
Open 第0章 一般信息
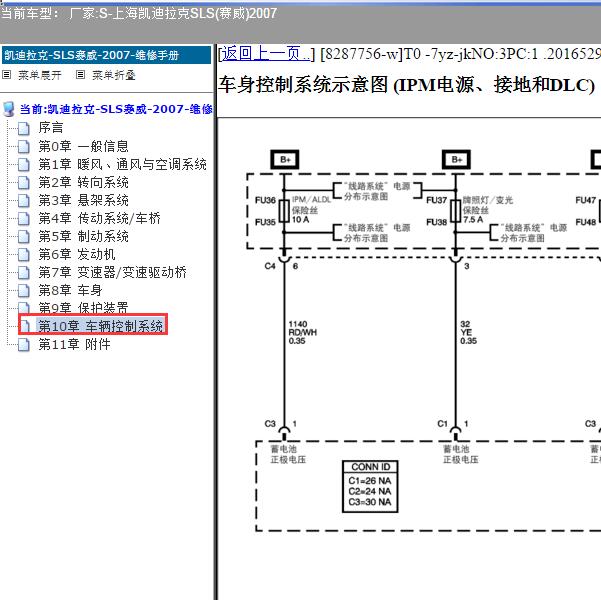(x=83, y=146)
